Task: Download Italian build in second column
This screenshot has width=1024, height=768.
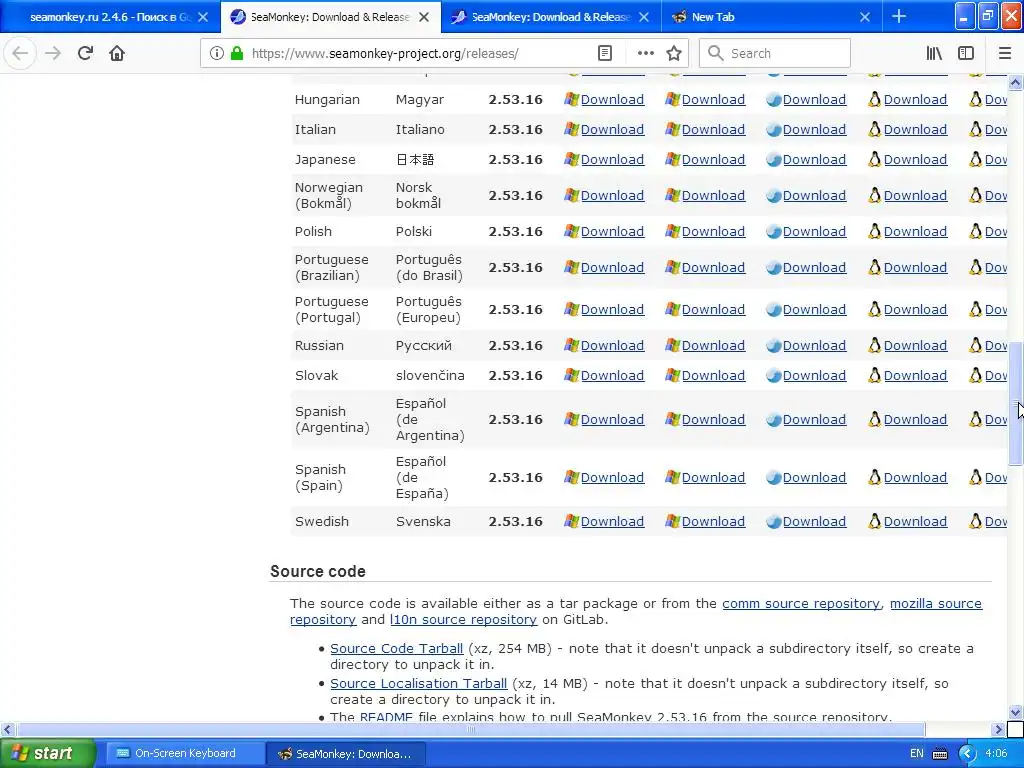Action: pos(713,129)
